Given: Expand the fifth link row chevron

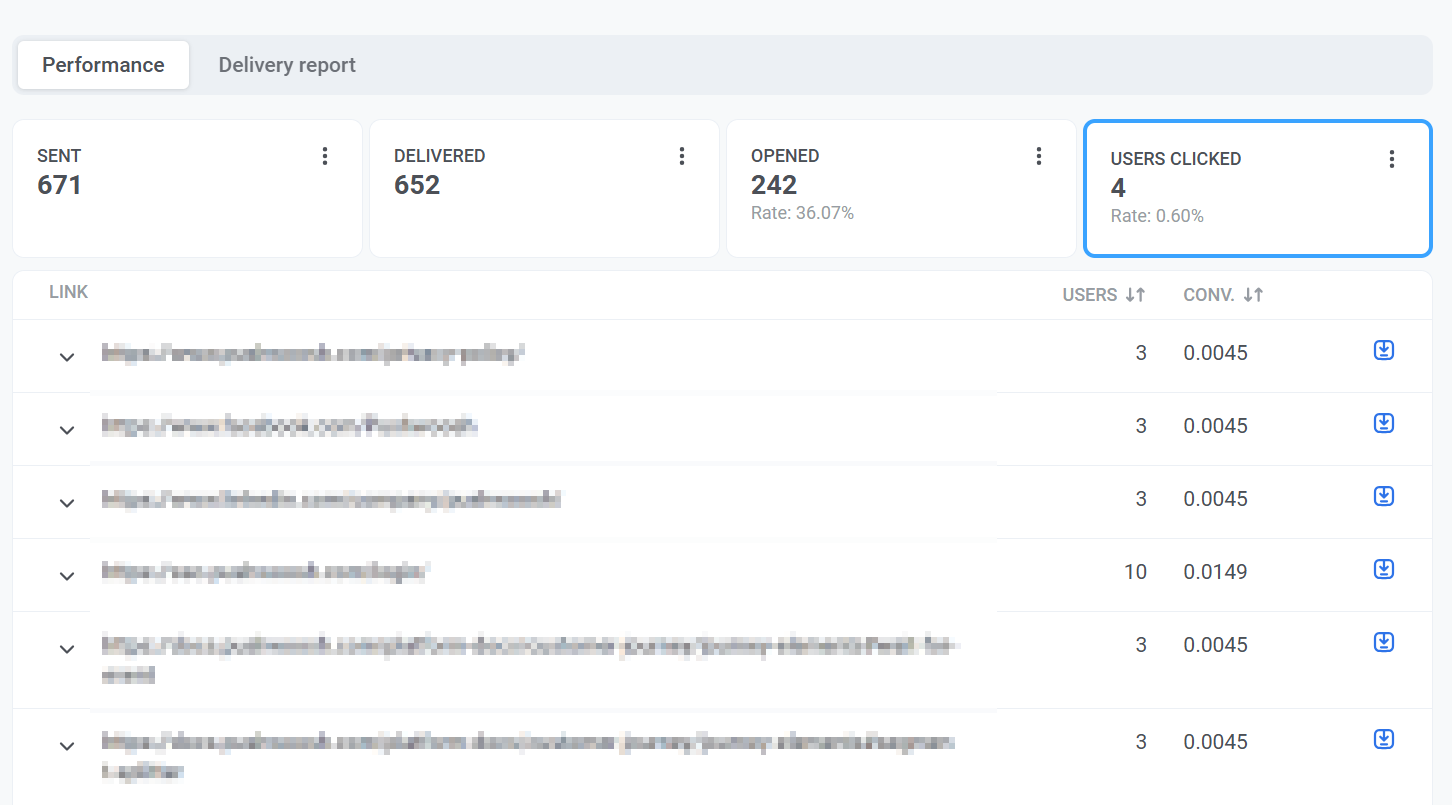Looking at the screenshot, I should (67, 649).
